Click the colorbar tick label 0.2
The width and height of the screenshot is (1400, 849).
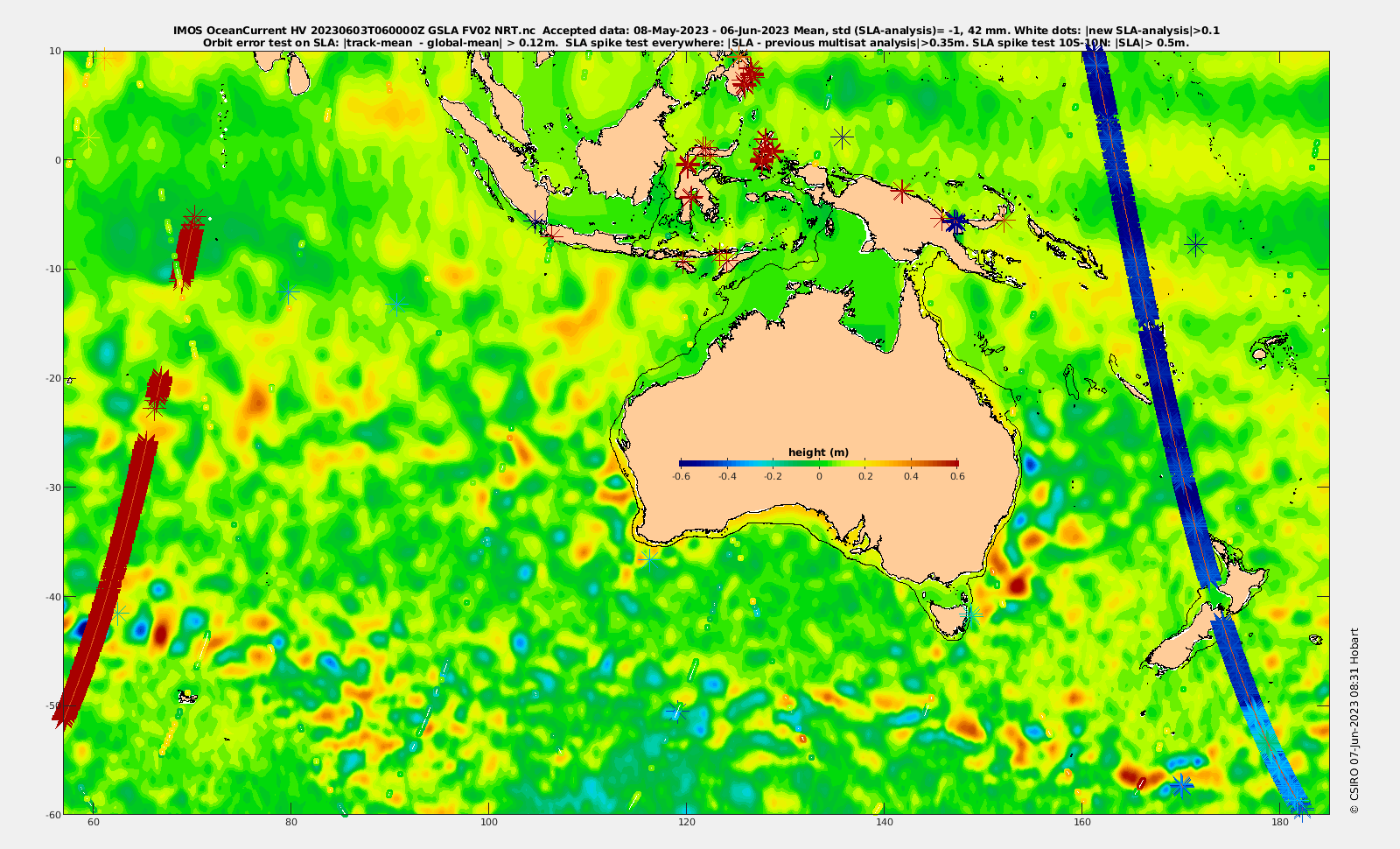click(x=865, y=476)
